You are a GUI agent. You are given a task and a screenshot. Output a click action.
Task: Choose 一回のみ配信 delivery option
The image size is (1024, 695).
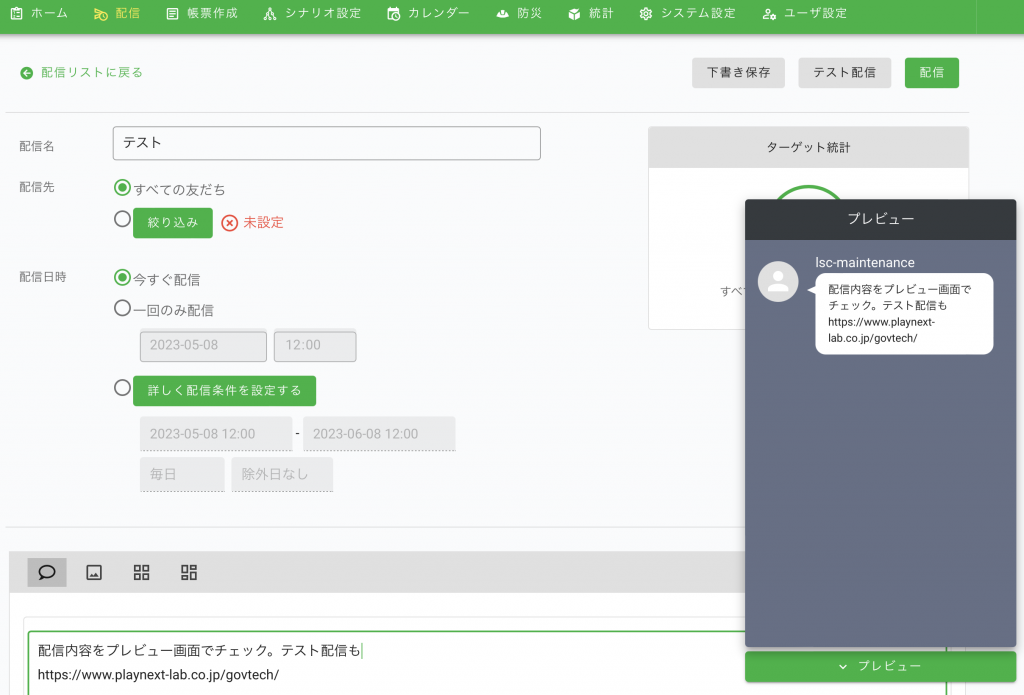point(123,309)
